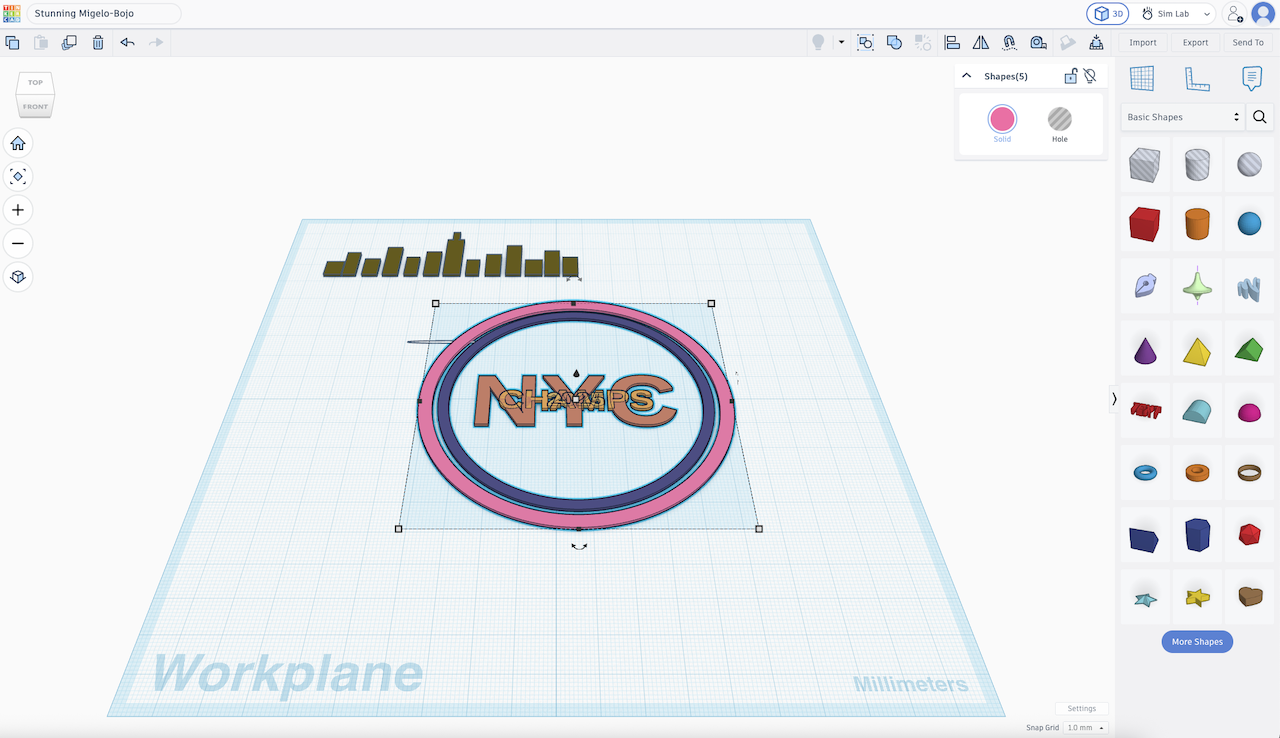The image size is (1280, 738).
Task: Click the More Shapes button
Action: (x=1197, y=642)
